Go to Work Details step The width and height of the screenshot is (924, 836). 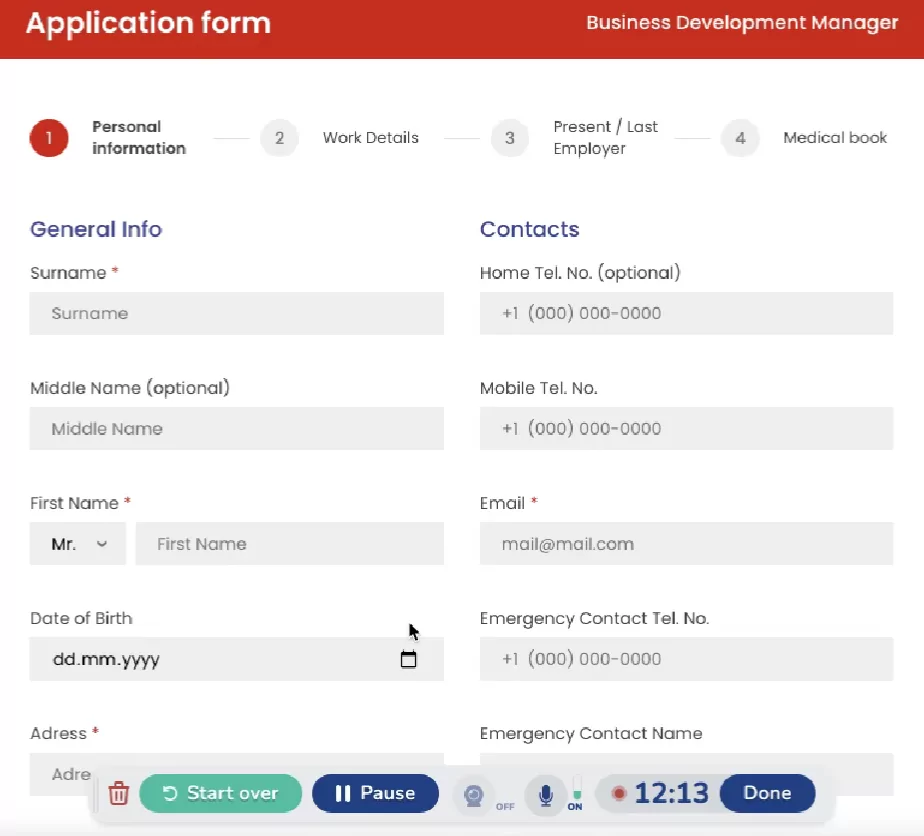(x=371, y=138)
